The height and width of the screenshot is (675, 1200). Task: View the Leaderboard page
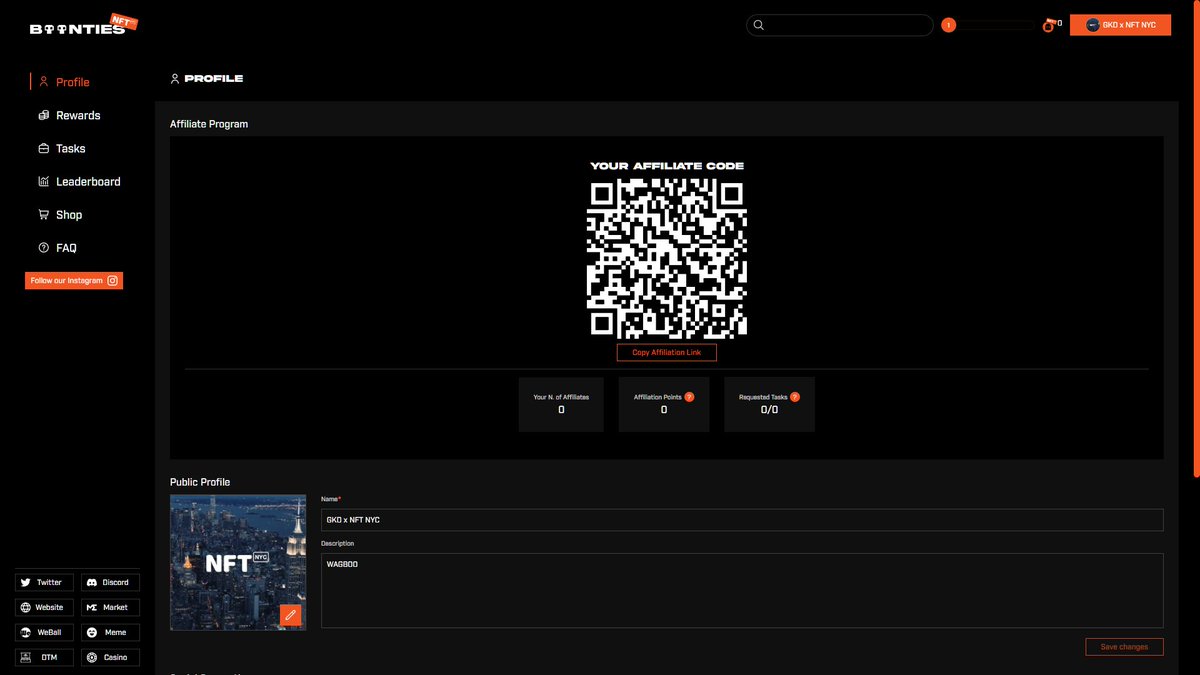click(79, 181)
